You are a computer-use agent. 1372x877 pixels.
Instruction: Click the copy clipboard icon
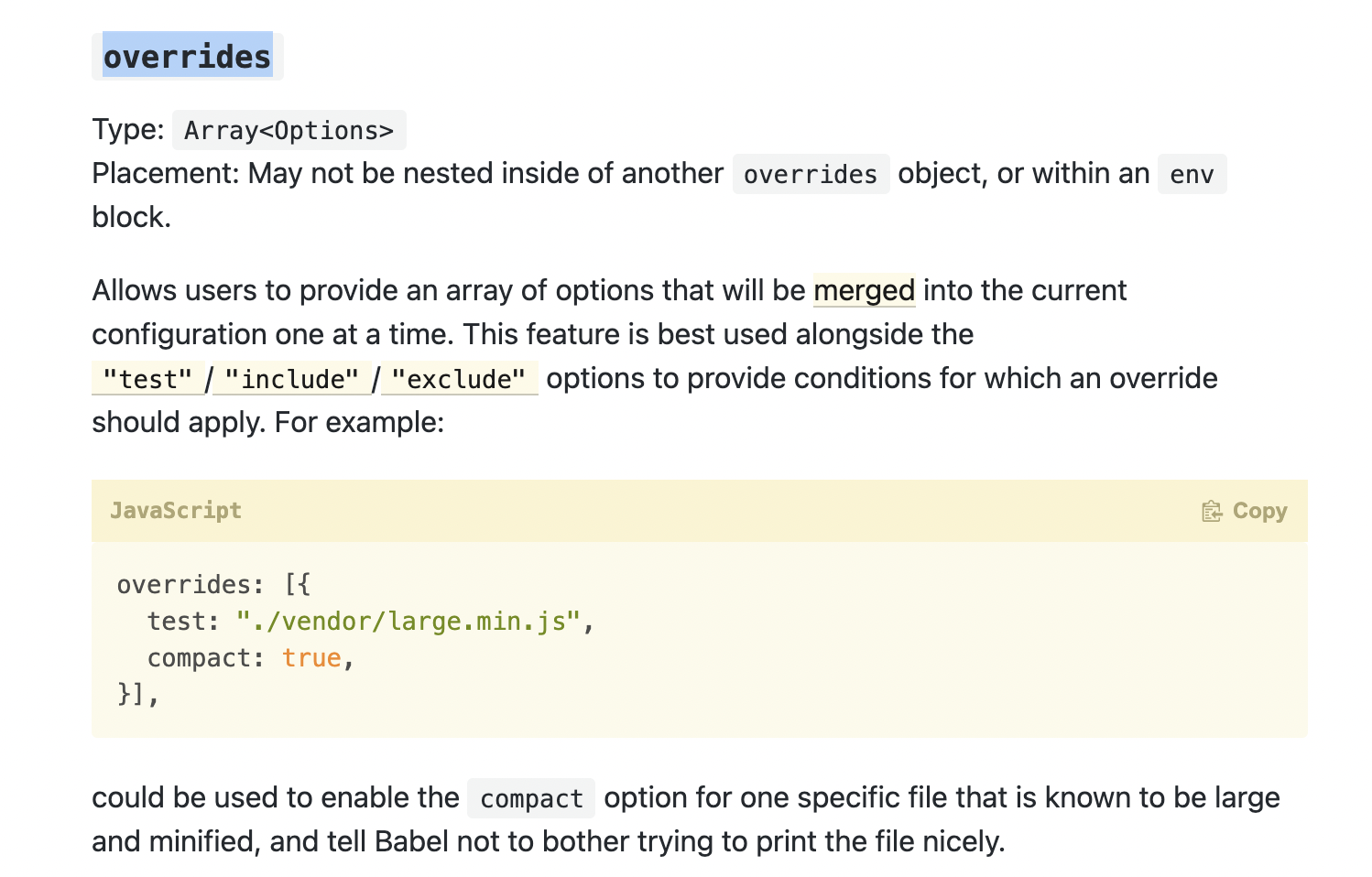[1211, 511]
